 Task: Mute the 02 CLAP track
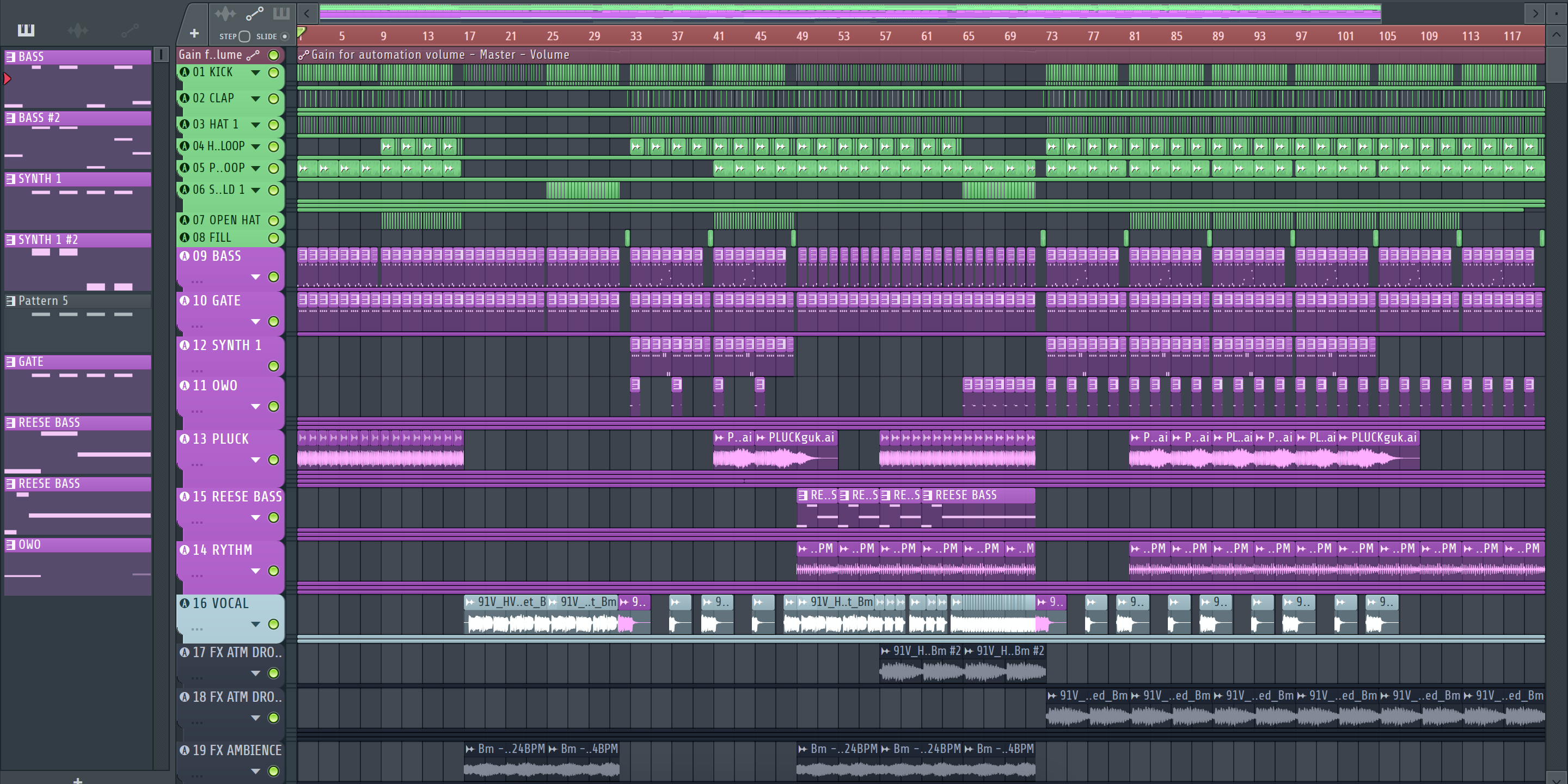point(274,99)
